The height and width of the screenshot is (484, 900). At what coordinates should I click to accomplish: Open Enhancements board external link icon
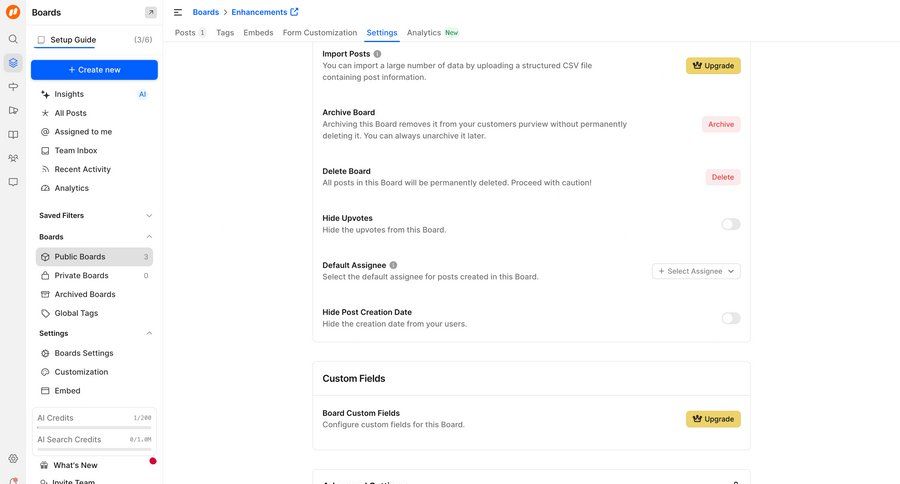(x=294, y=12)
